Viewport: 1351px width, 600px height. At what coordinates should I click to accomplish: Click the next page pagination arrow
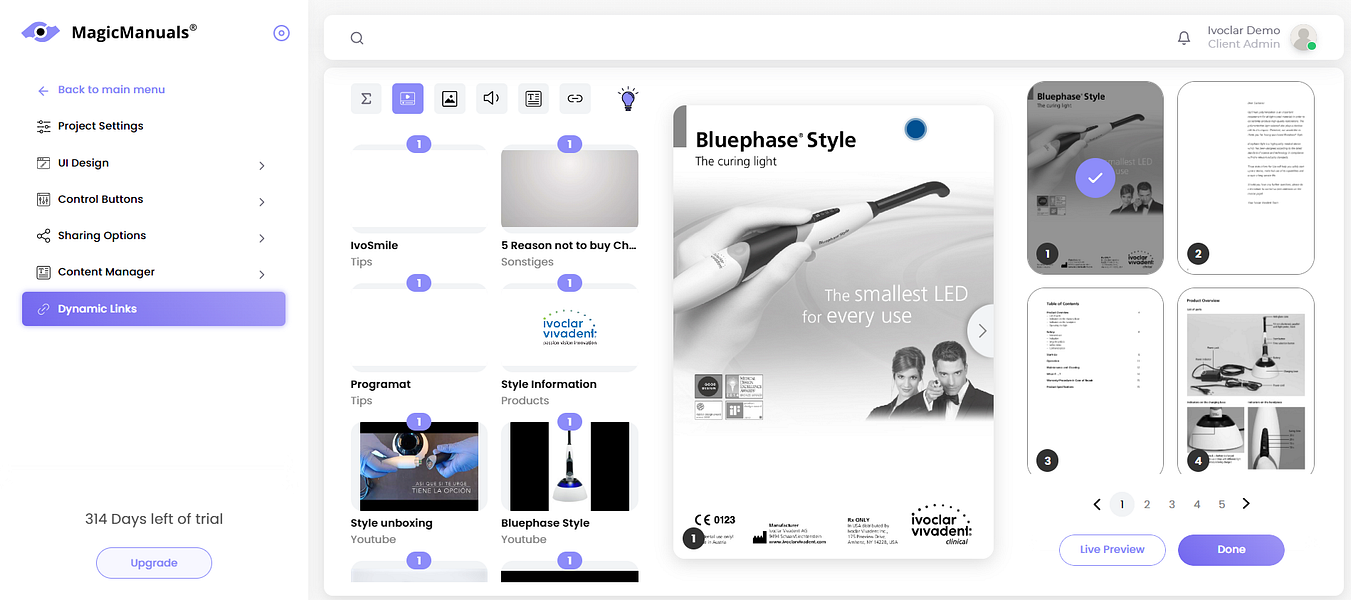pos(1246,504)
